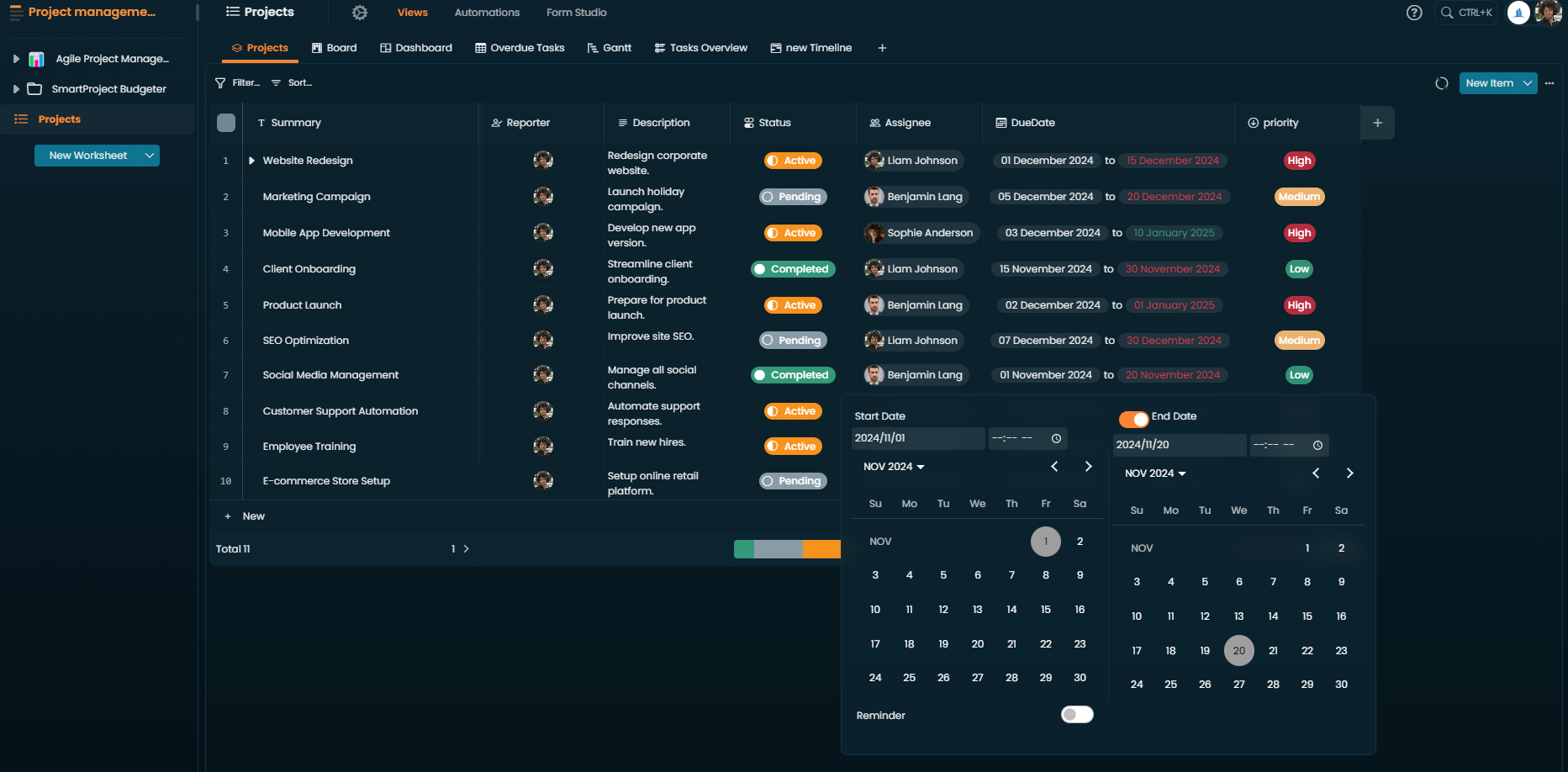Screen dimensions: 1568x772
Task: Open the user profile avatar
Action: 1548,13
